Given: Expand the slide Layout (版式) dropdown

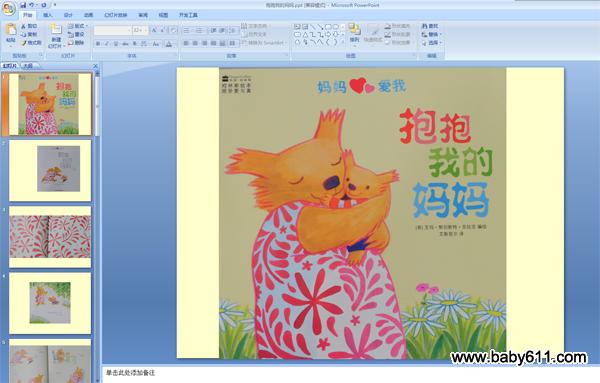Looking at the screenshot, I should tap(78, 26).
